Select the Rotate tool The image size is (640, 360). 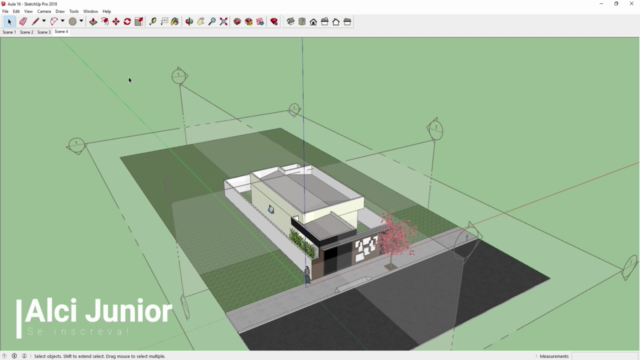coord(127,22)
